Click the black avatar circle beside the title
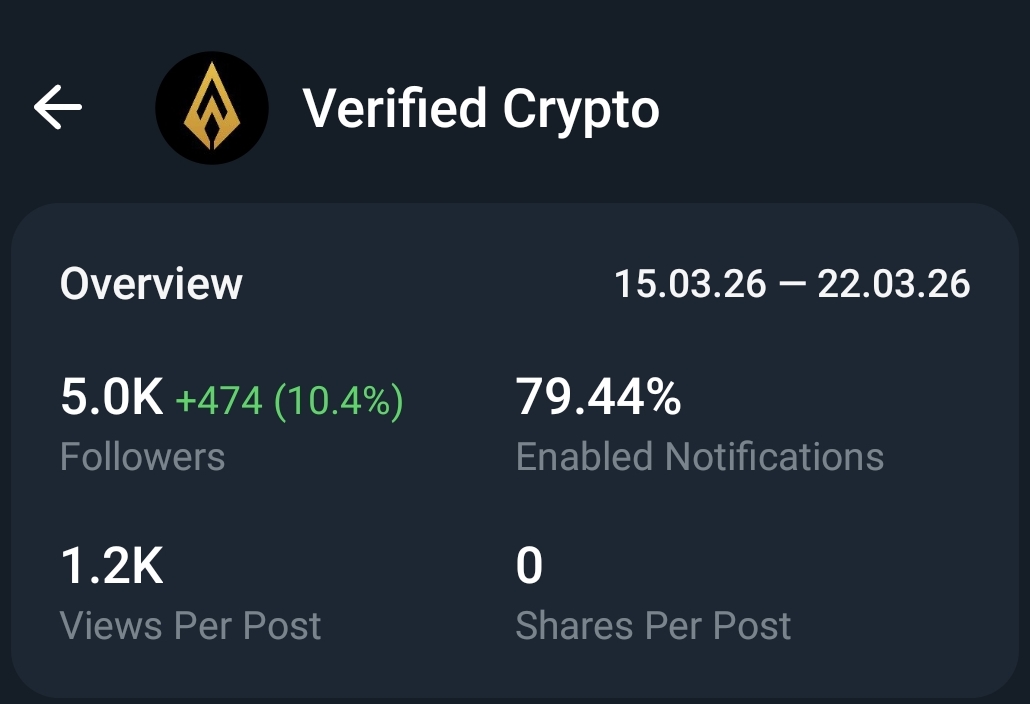This screenshot has height=704, width=1030. click(x=213, y=107)
